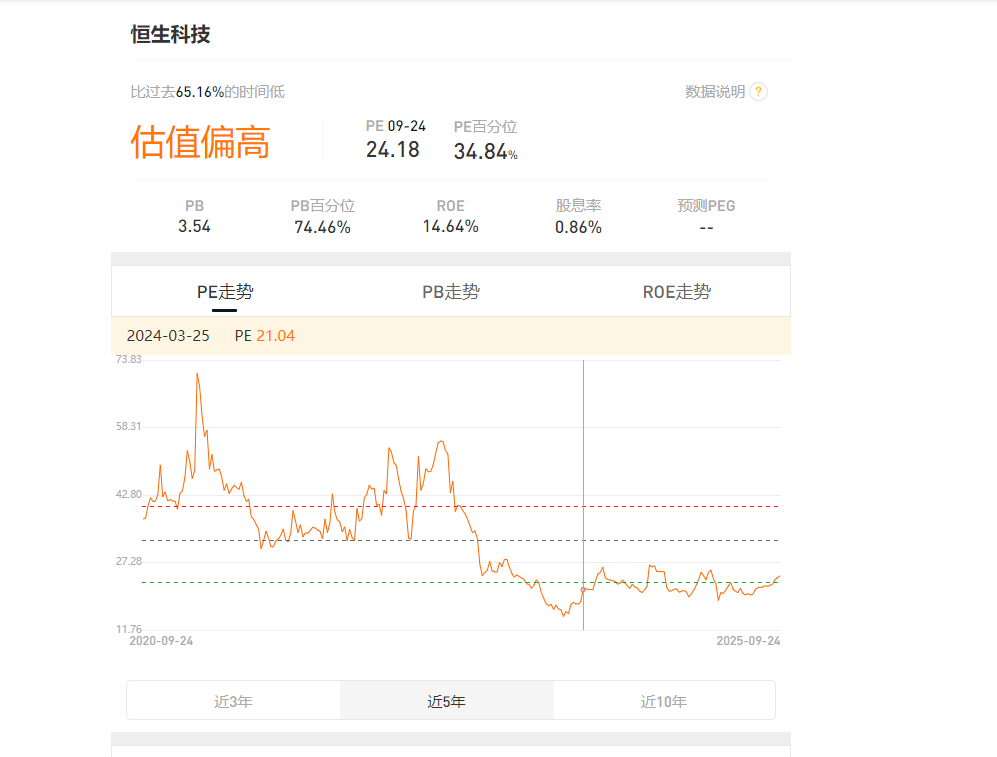Click the 2024-03-25 date in tooltip bar

pos(168,336)
